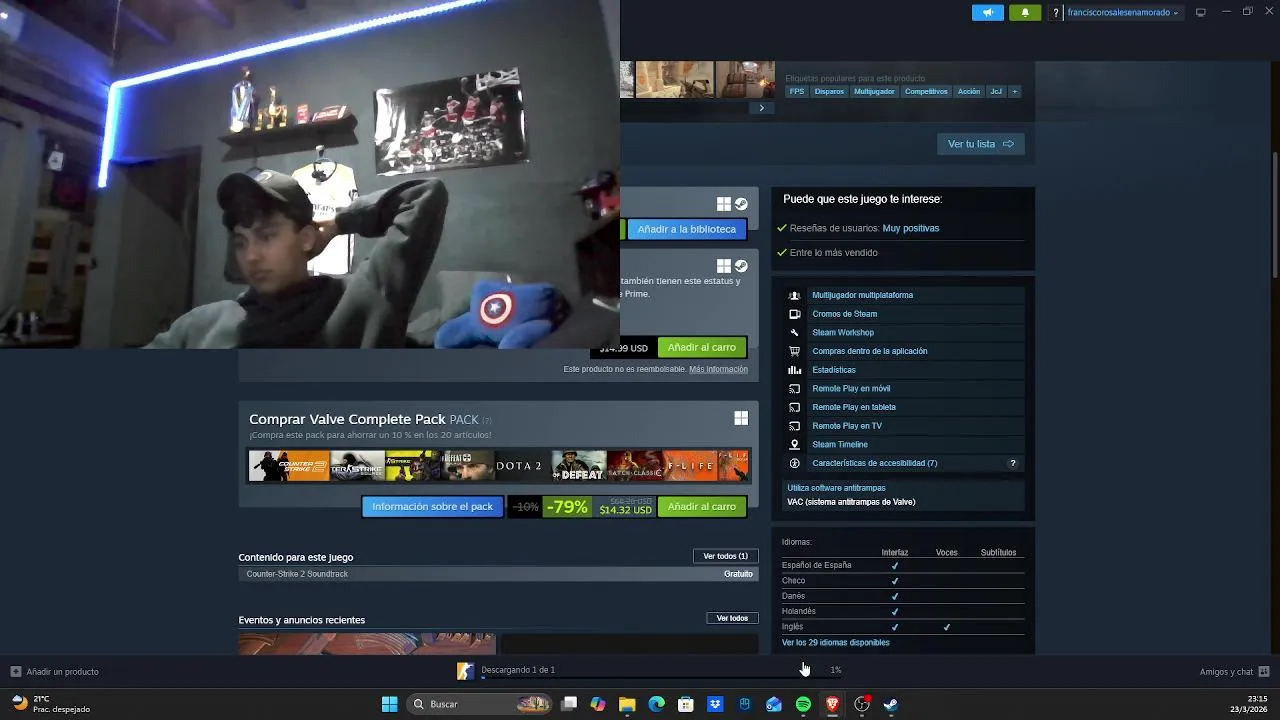This screenshot has width=1280, height=720.
Task: Click the Compras dentro de la aplicación cart icon
Action: pyautogui.click(x=795, y=351)
